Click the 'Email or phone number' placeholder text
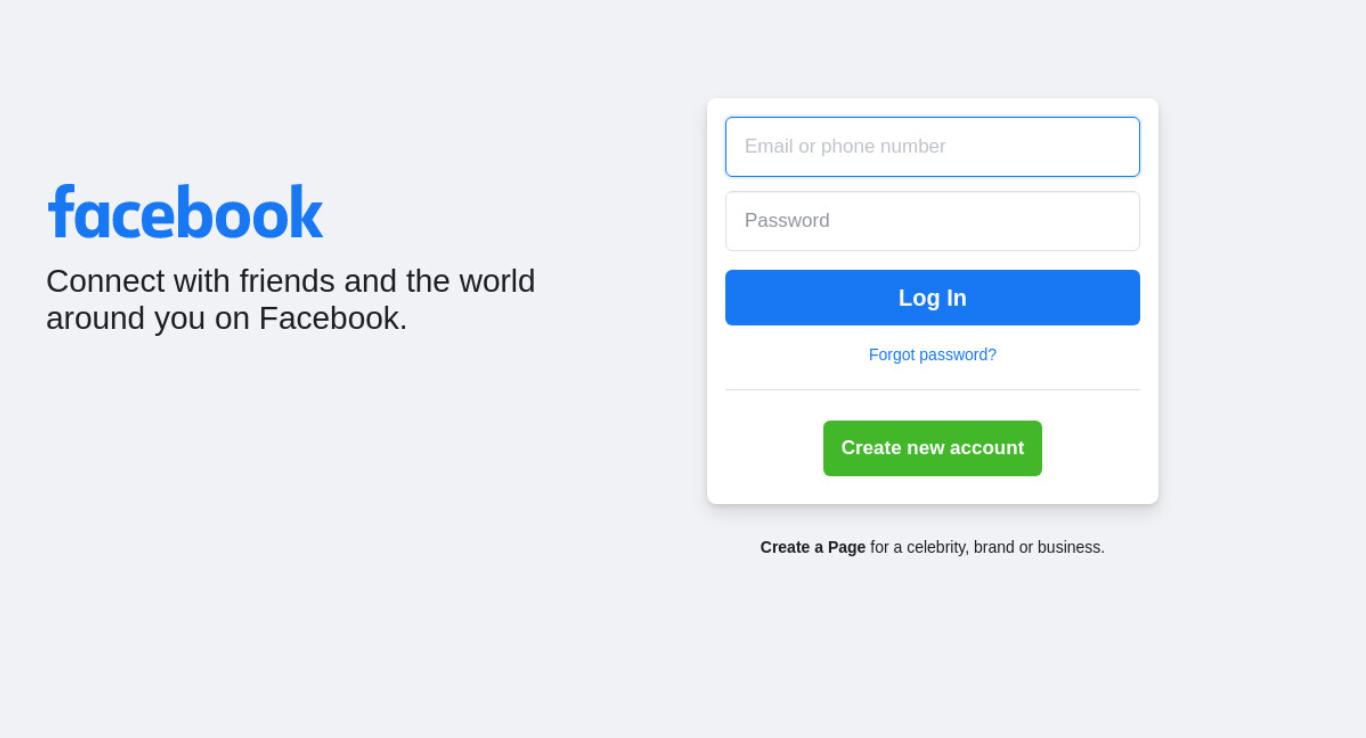 coord(845,146)
